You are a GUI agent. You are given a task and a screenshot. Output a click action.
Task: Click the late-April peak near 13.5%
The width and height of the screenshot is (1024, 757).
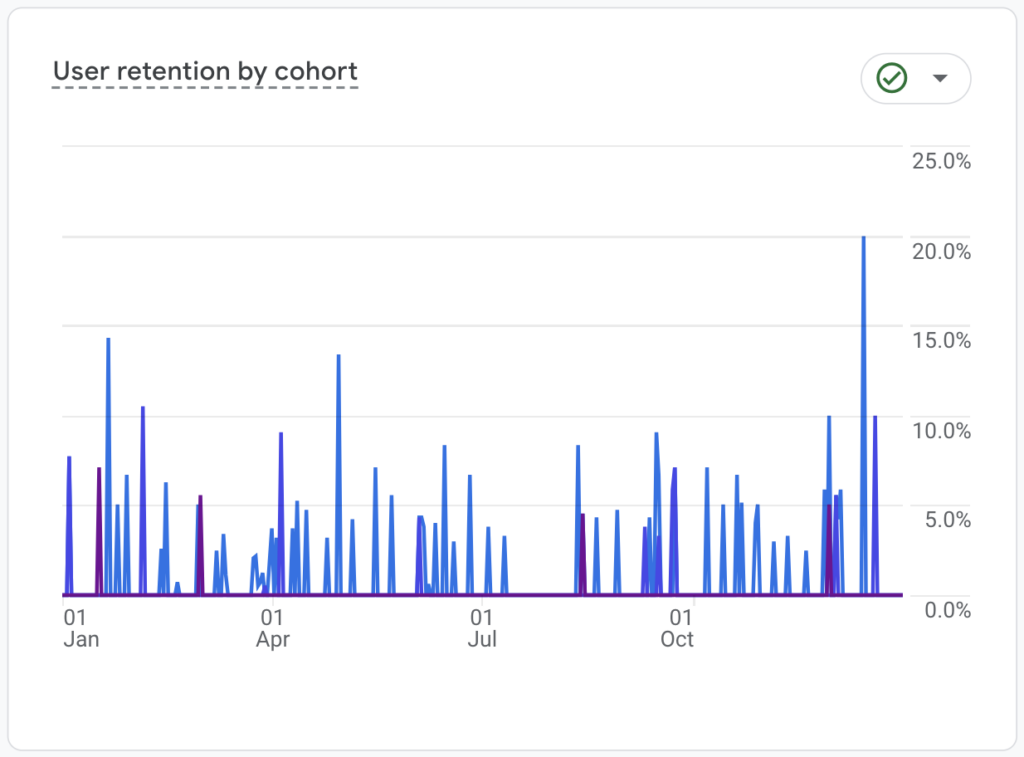pos(338,358)
